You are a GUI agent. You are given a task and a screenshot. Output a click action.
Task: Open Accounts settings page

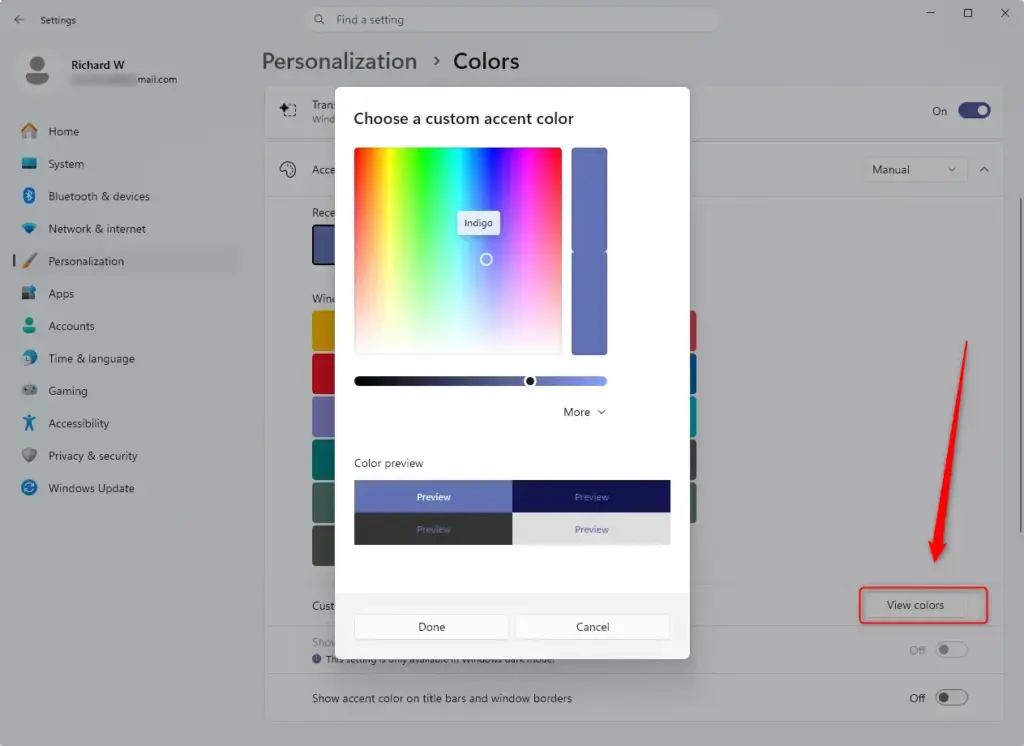point(126,326)
